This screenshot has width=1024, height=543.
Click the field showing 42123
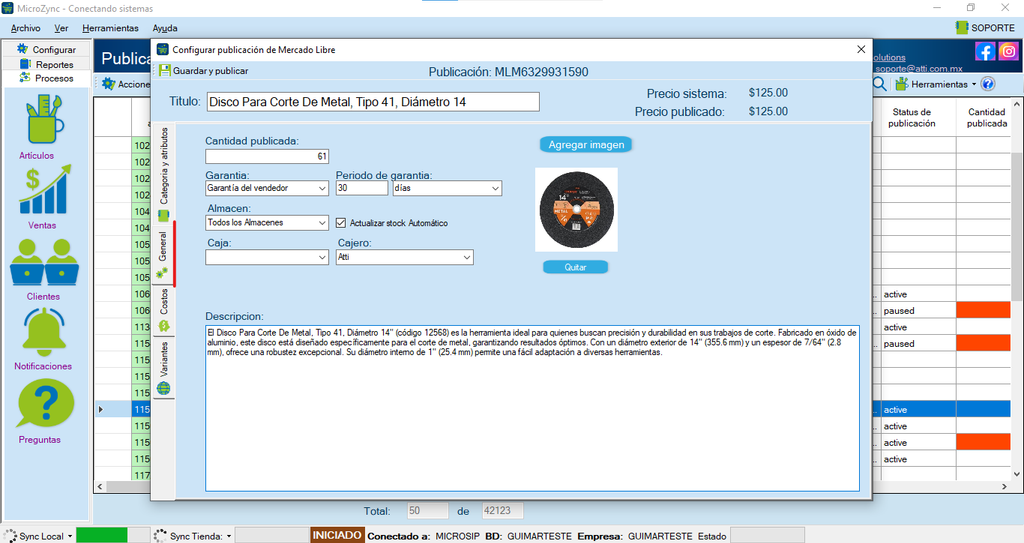click(x=502, y=511)
